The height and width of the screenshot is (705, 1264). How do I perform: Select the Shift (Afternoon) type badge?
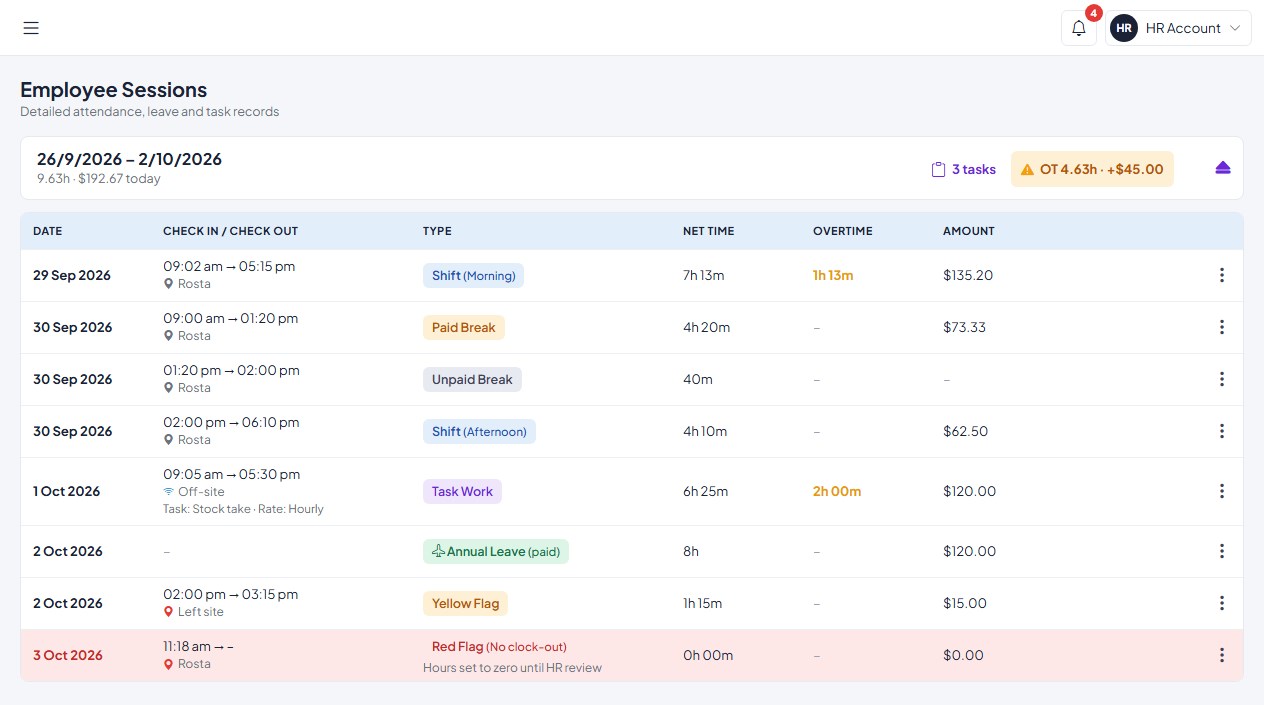479,431
